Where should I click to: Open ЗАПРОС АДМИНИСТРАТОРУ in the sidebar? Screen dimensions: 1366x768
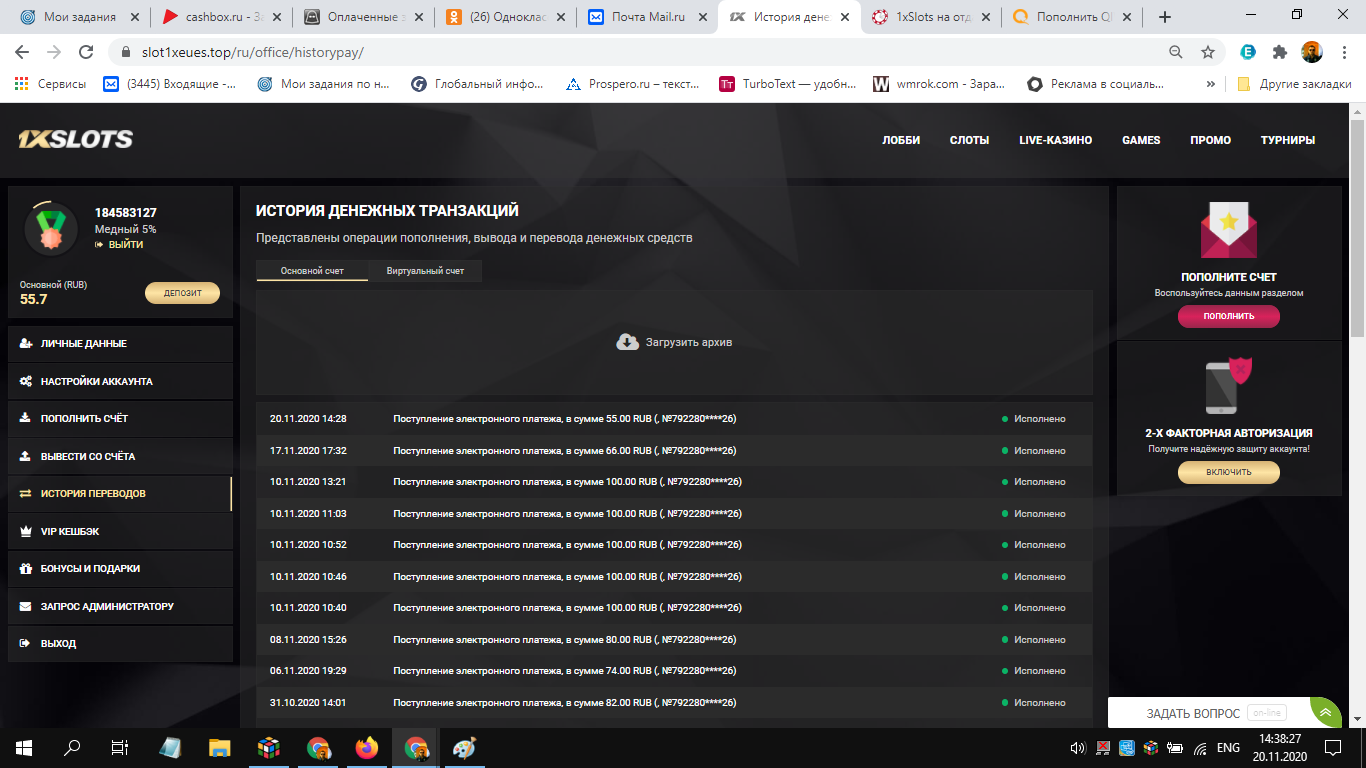[x=120, y=606]
